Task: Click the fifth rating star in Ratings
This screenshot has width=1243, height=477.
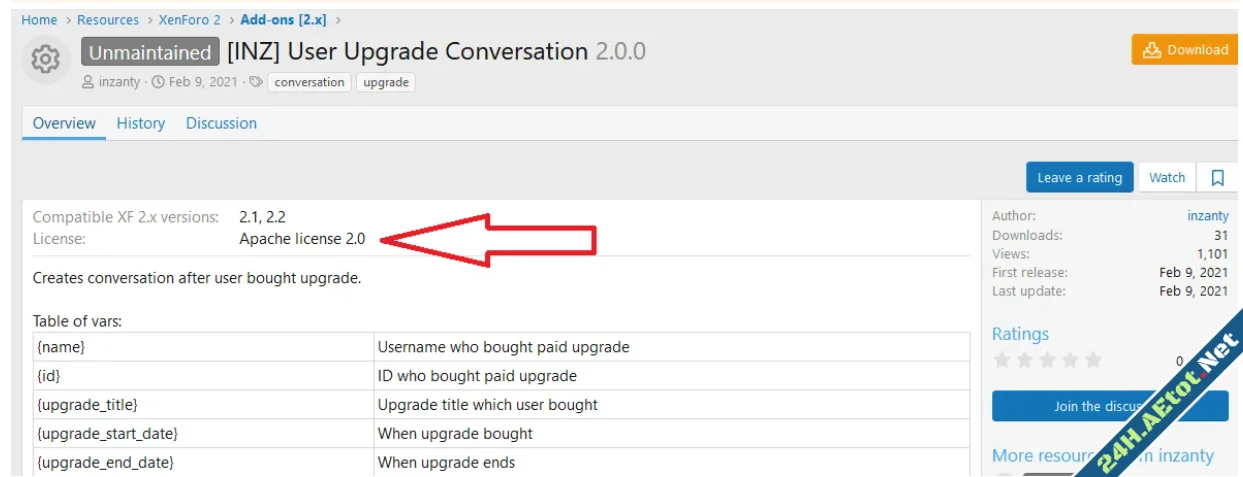Action: tap(1092, 360)
